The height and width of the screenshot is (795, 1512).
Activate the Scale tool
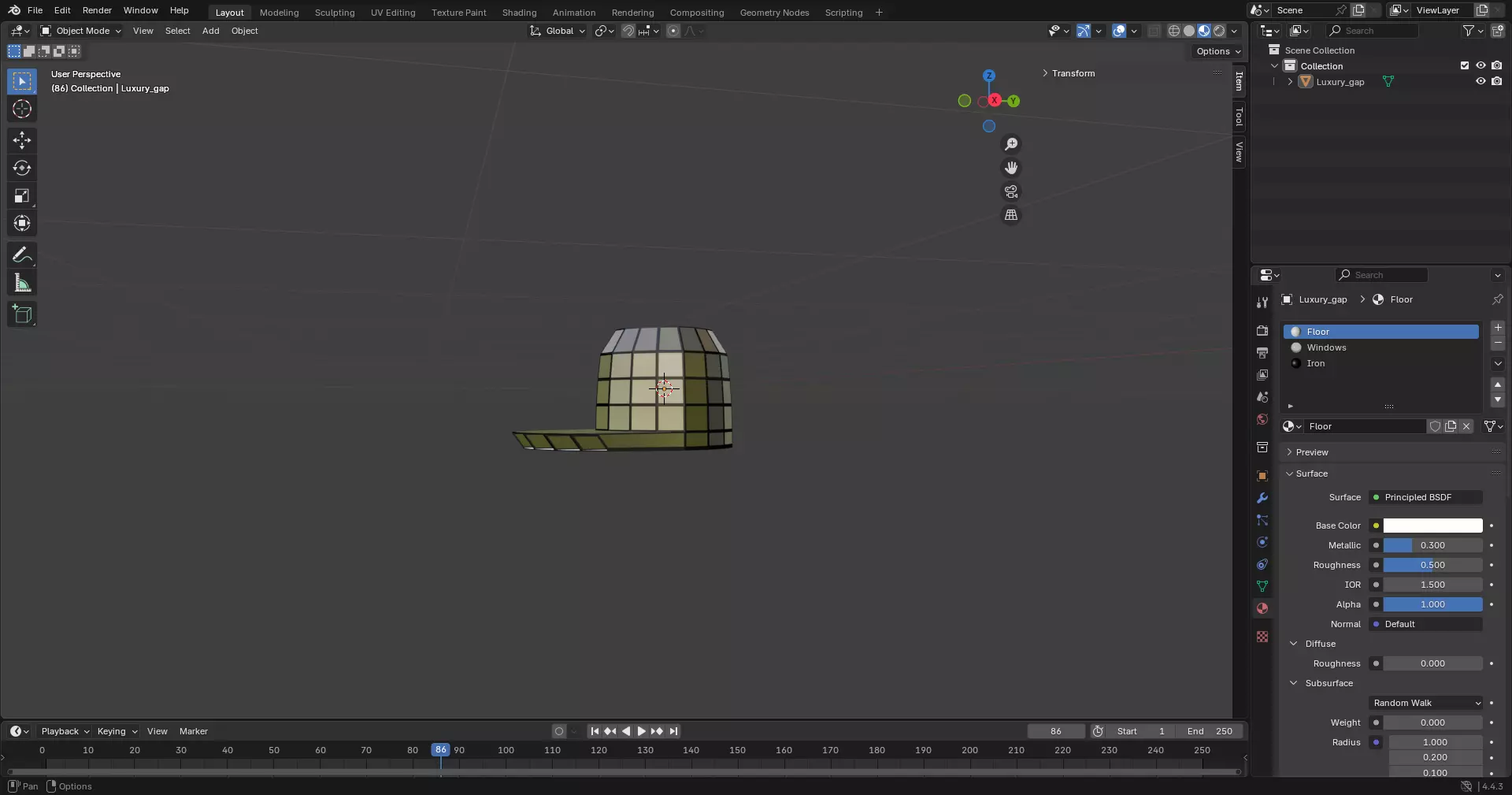(x=22, y=195)
